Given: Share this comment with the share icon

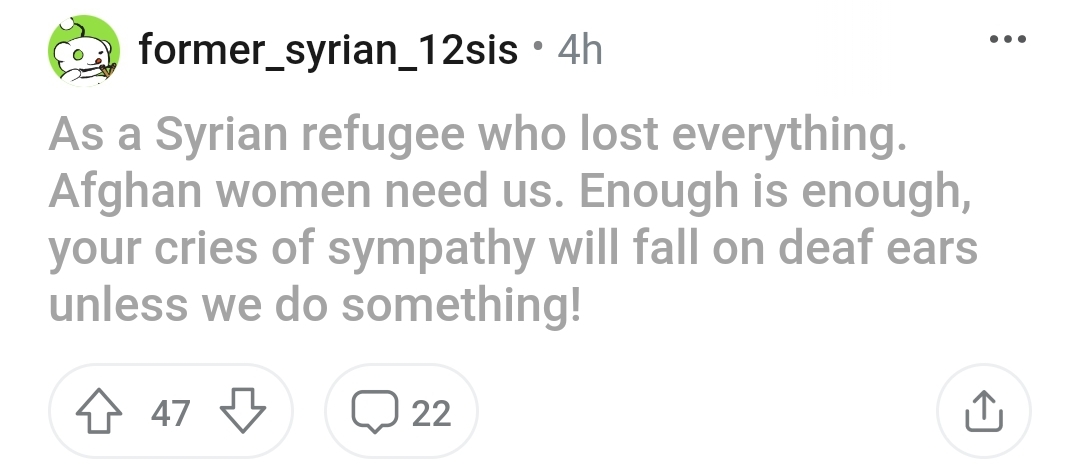Looking at the screenshot, I should click(984, 411).
